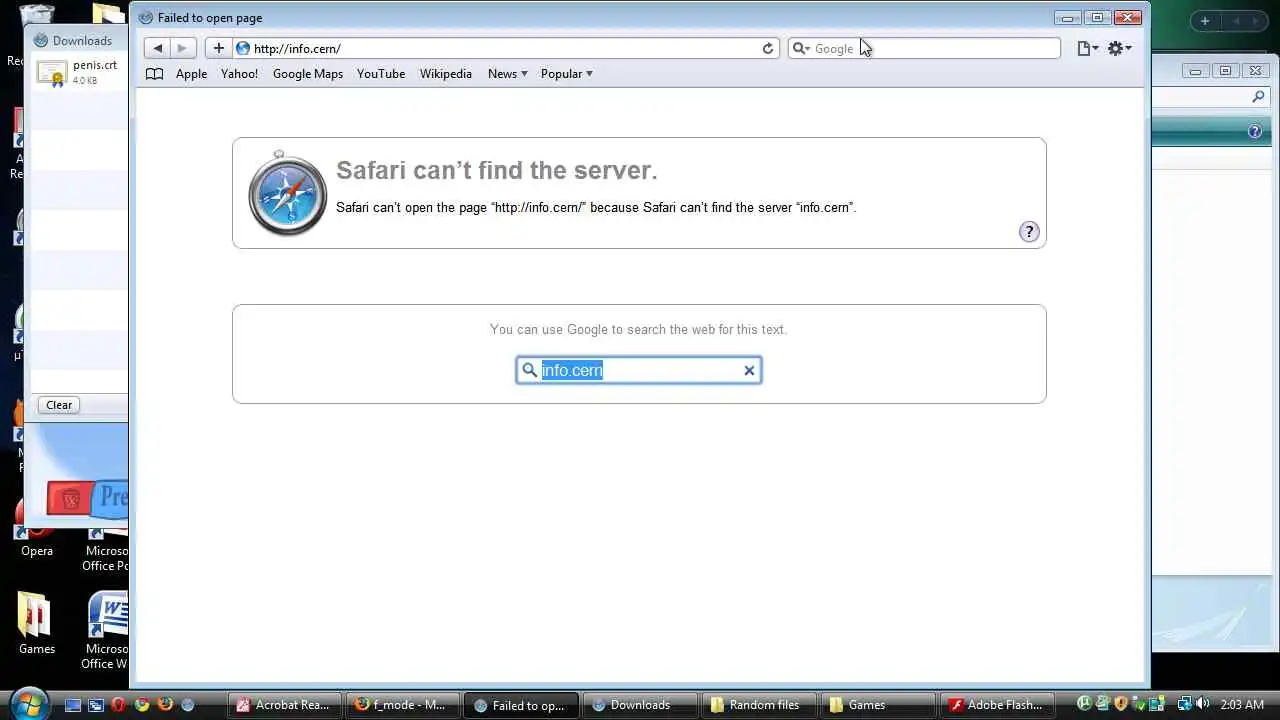Open the Microsoft Office Word desktop shortcut
The width and height of the screenshot is (1280, 720).
point(105,630)
